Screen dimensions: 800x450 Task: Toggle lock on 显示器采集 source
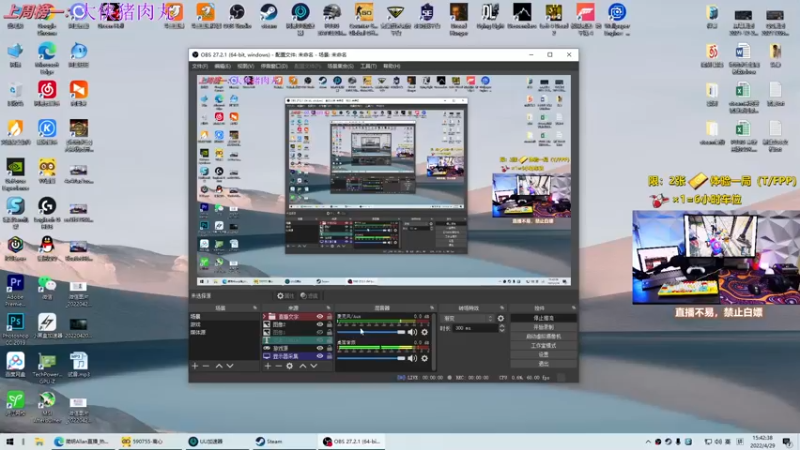(329, 356)
